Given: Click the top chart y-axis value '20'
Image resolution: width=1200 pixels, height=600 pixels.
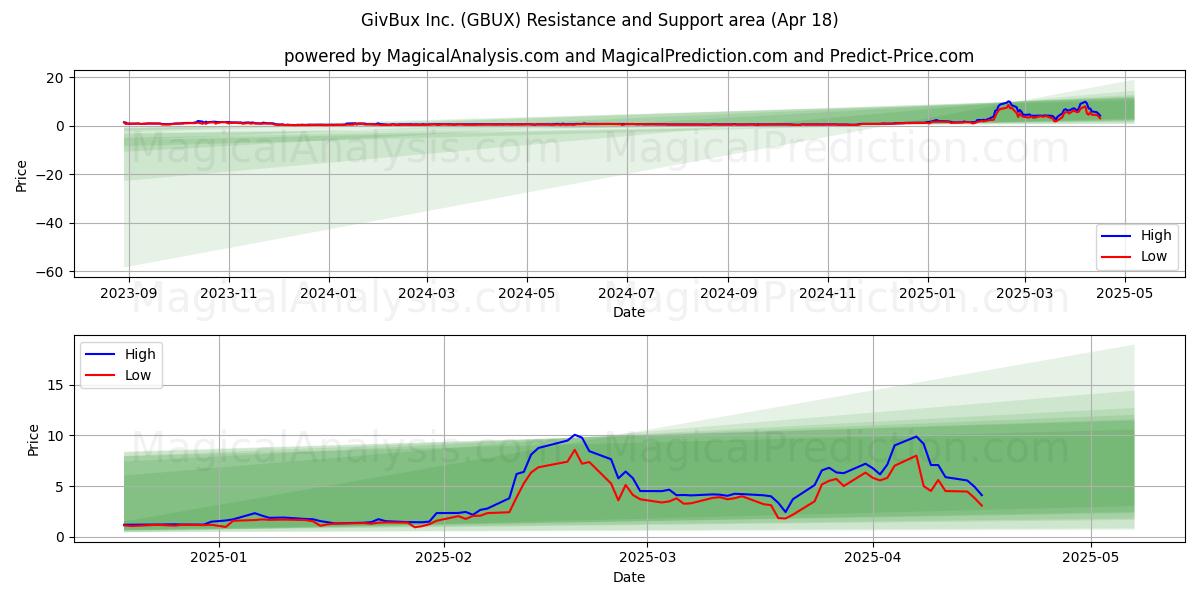Looking at the screenshot, I should click(x=56, y=78).
